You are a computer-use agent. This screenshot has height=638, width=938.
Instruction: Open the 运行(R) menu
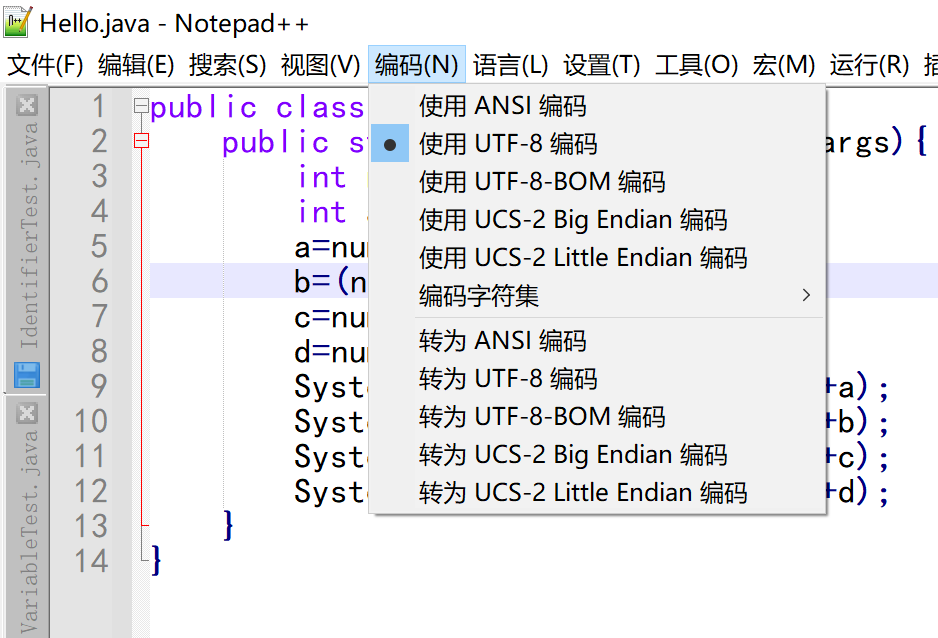tap(869, 65)
